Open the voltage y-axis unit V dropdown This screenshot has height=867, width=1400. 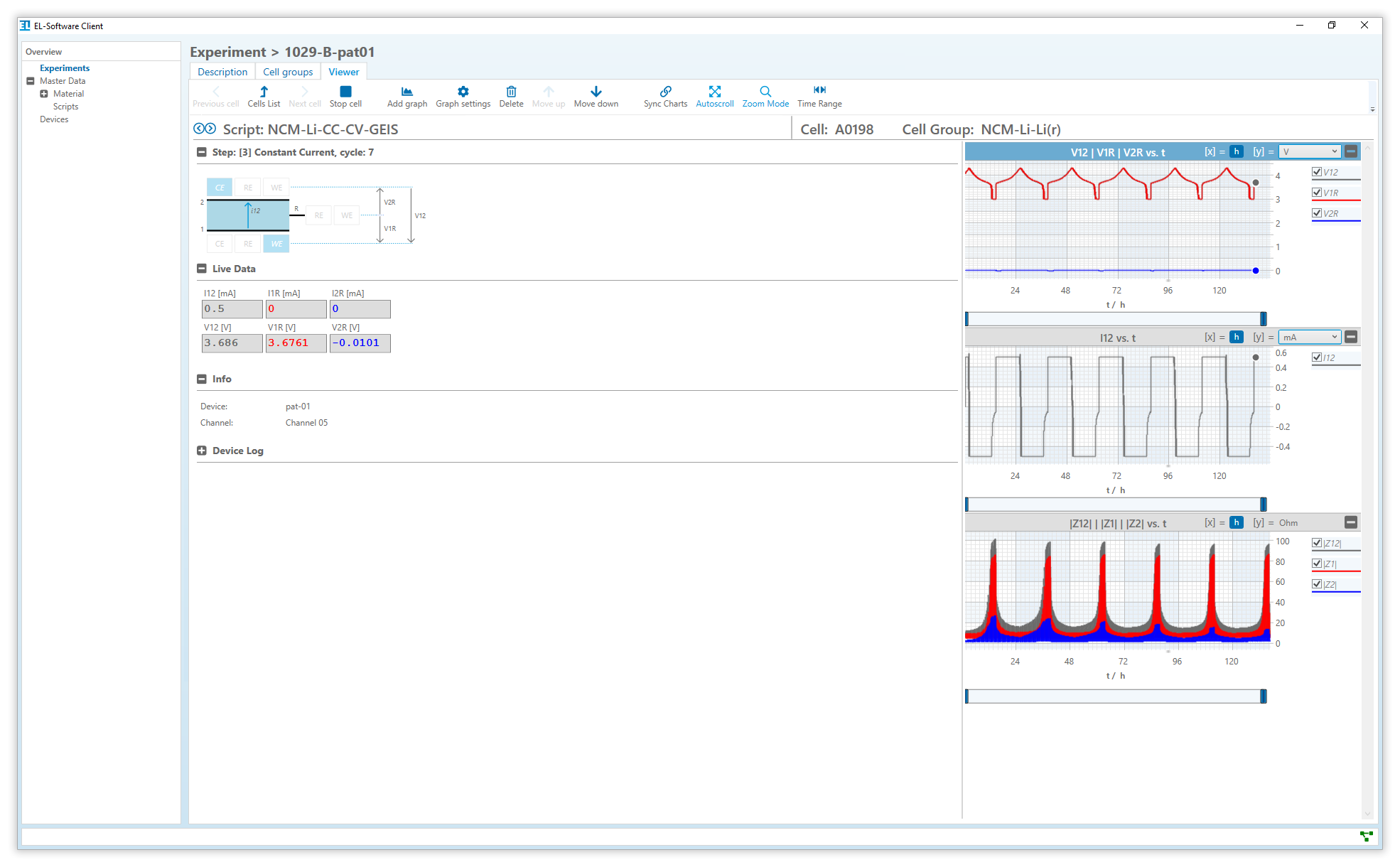coord(1310,151)
